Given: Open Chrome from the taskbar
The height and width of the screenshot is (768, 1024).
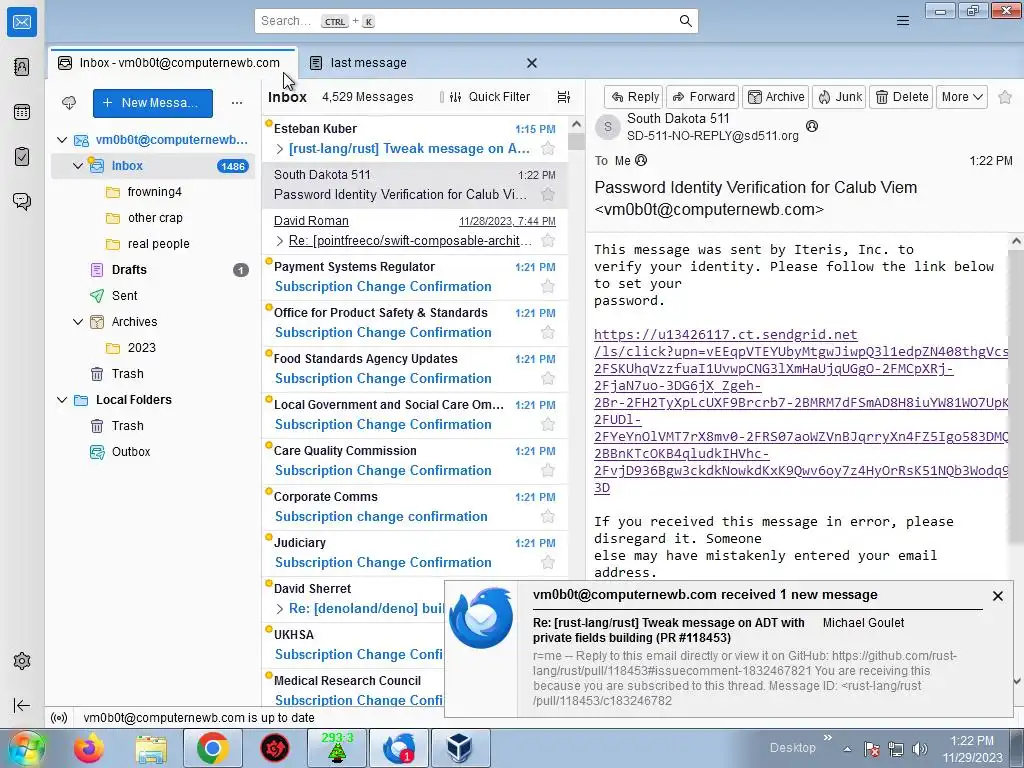Looking at the screenshot, I should (212, 748).
